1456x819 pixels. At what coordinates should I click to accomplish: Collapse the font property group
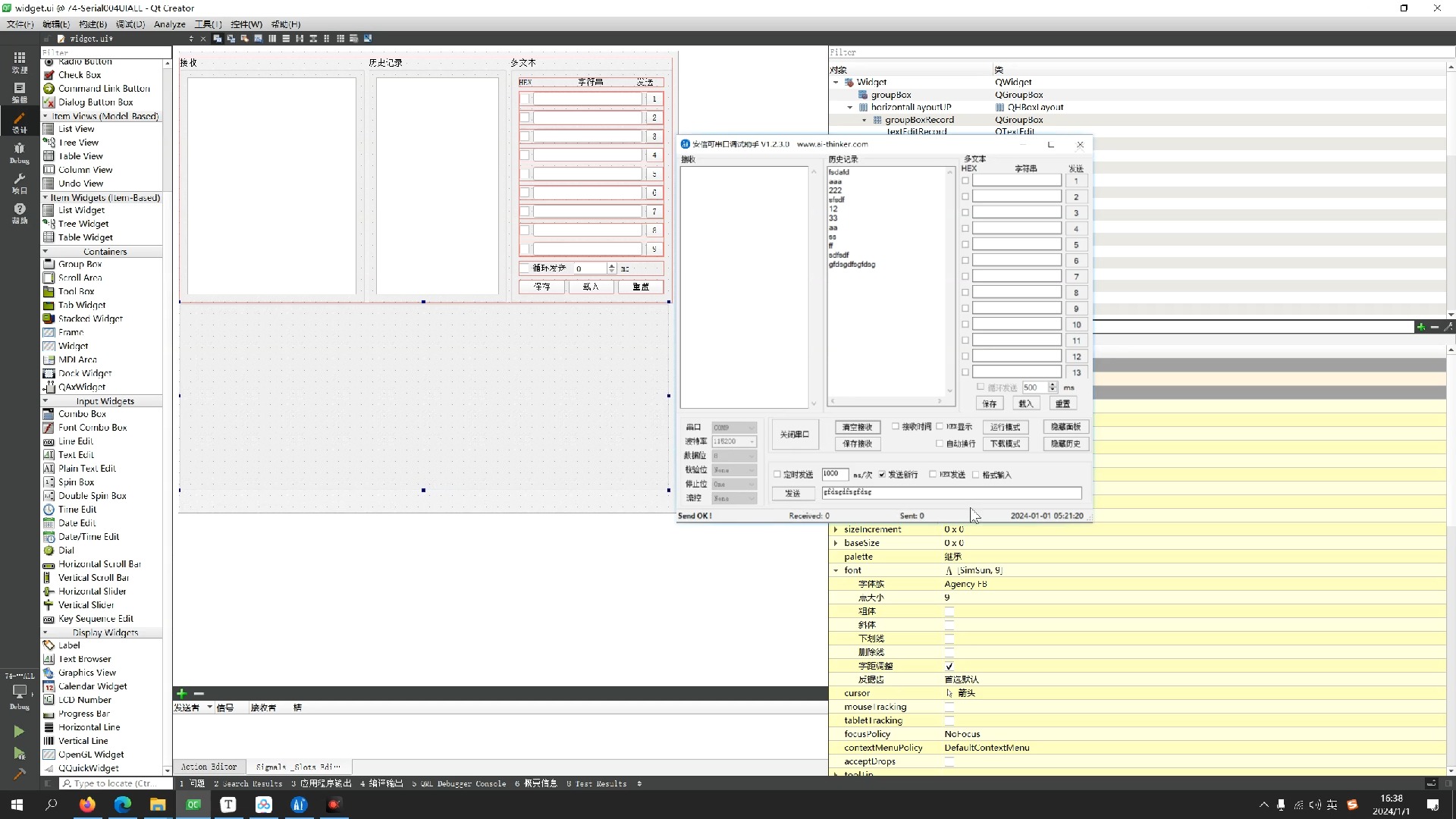point(836,570)
